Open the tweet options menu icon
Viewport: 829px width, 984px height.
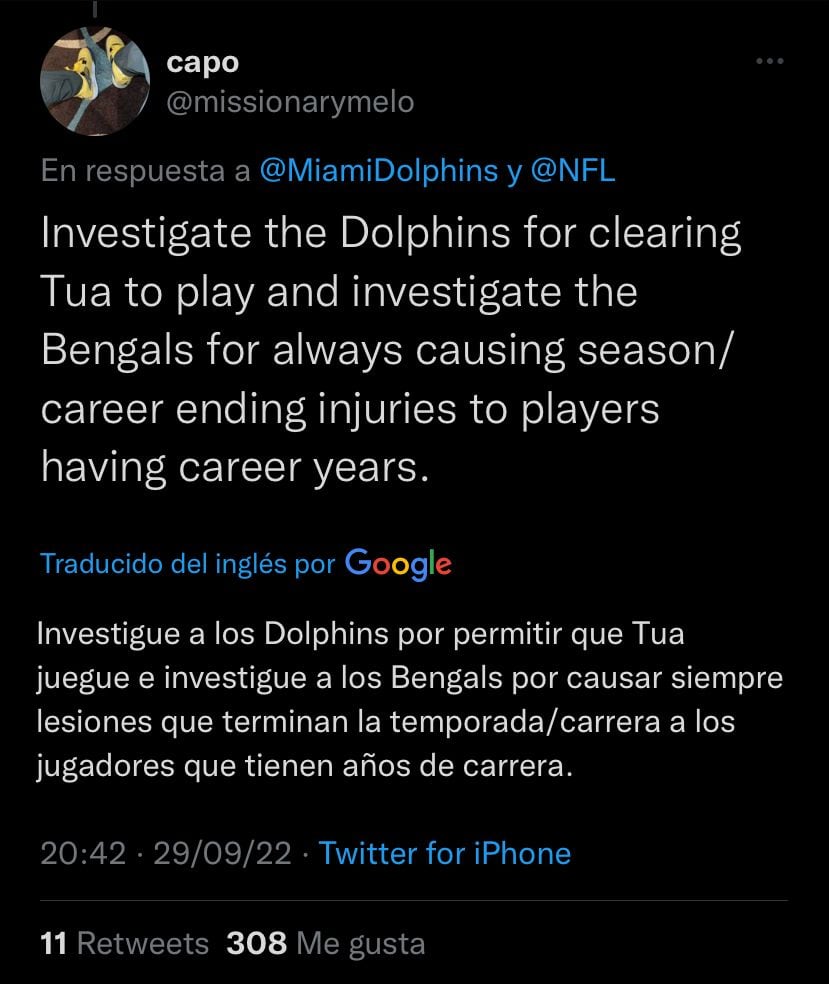click(769, 60)
